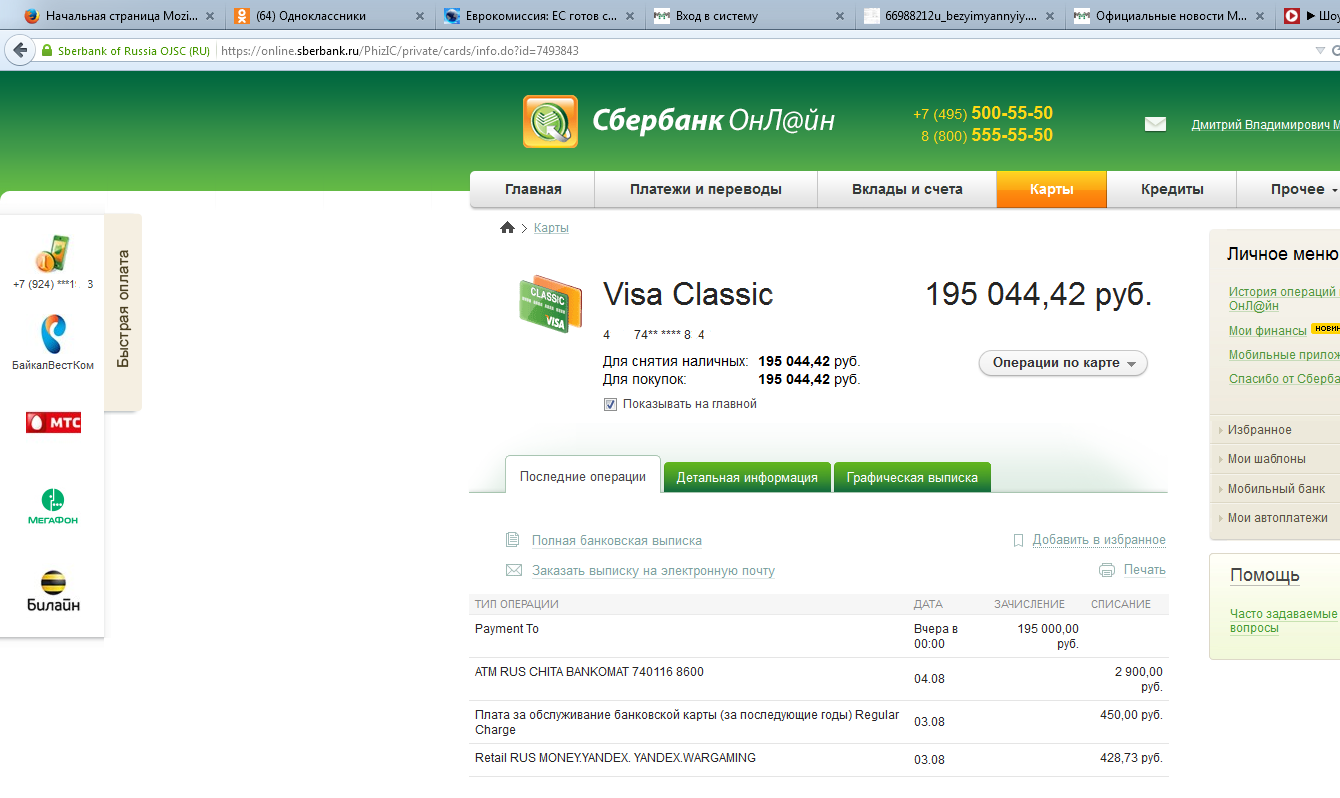Switch to Детальная информация tab

click(x=747, y=477)
